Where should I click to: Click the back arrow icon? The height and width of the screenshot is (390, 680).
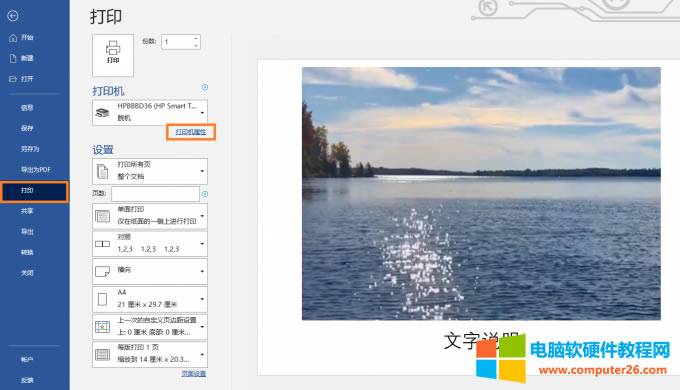click(13, 16)
